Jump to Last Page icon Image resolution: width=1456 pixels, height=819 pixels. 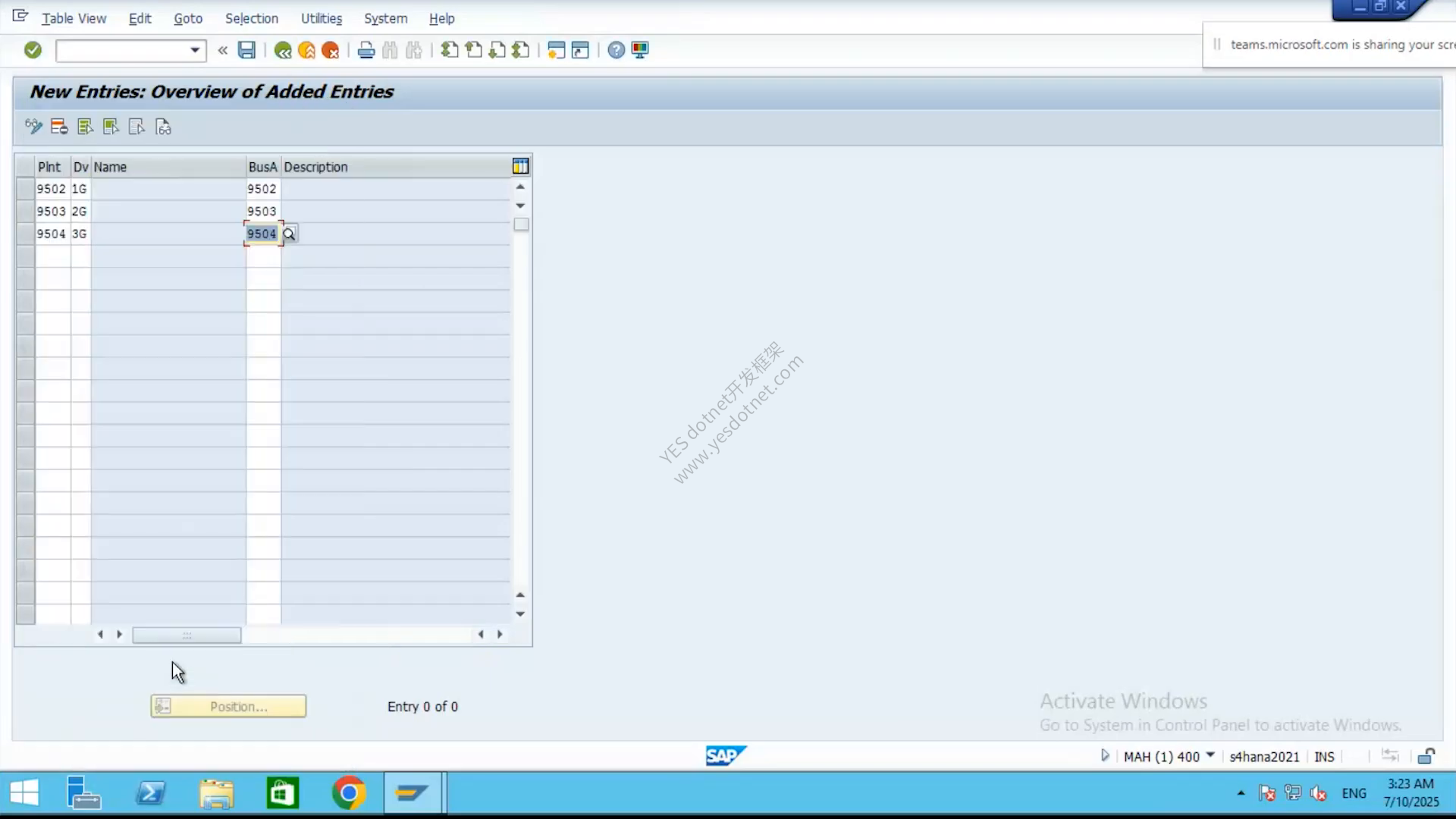(520, 50)
